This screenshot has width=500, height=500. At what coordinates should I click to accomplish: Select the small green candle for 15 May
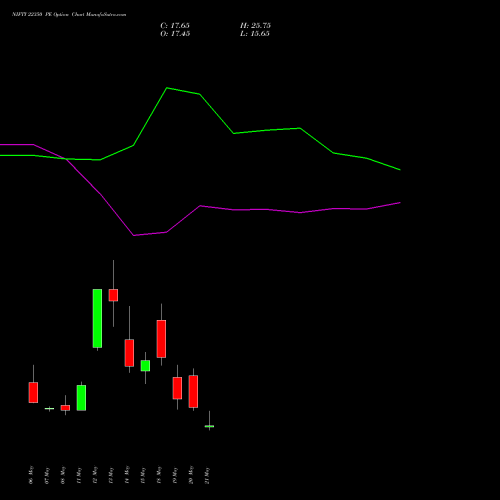tap(145, 365)
